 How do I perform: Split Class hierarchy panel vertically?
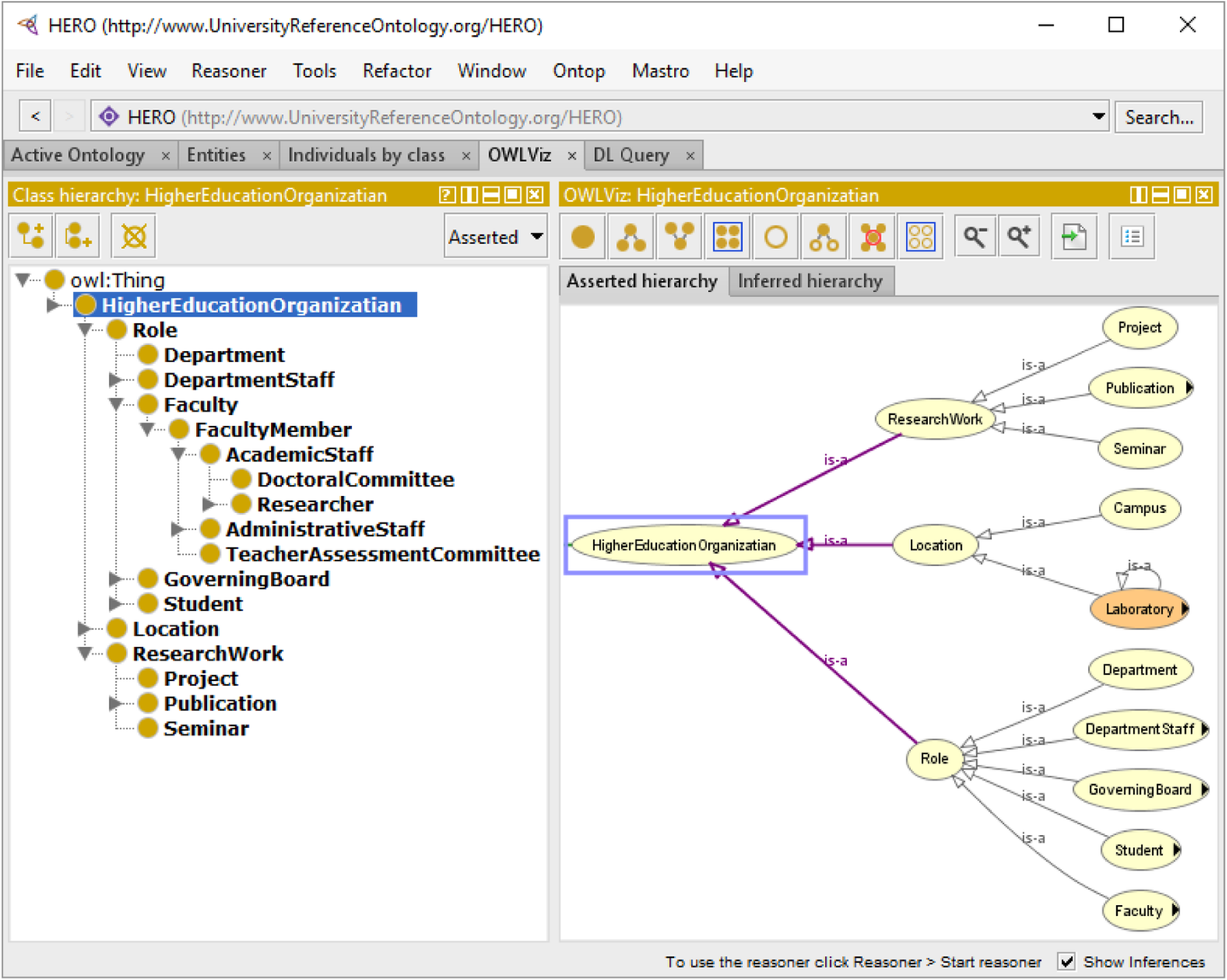click(x=469, y=195)
